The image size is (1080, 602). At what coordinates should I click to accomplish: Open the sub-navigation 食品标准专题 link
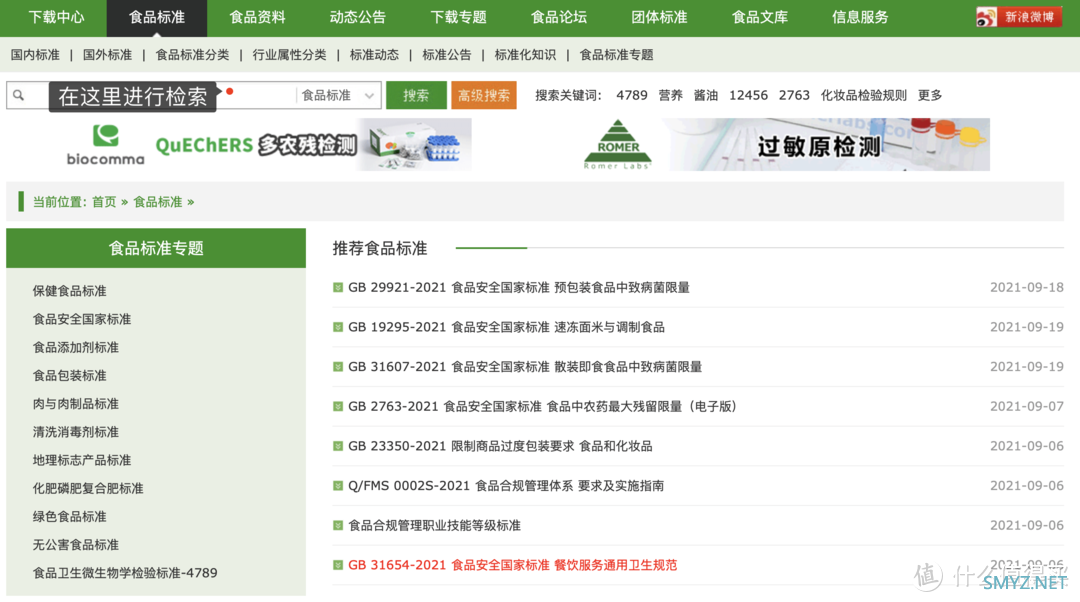click(x=616, y=55)
